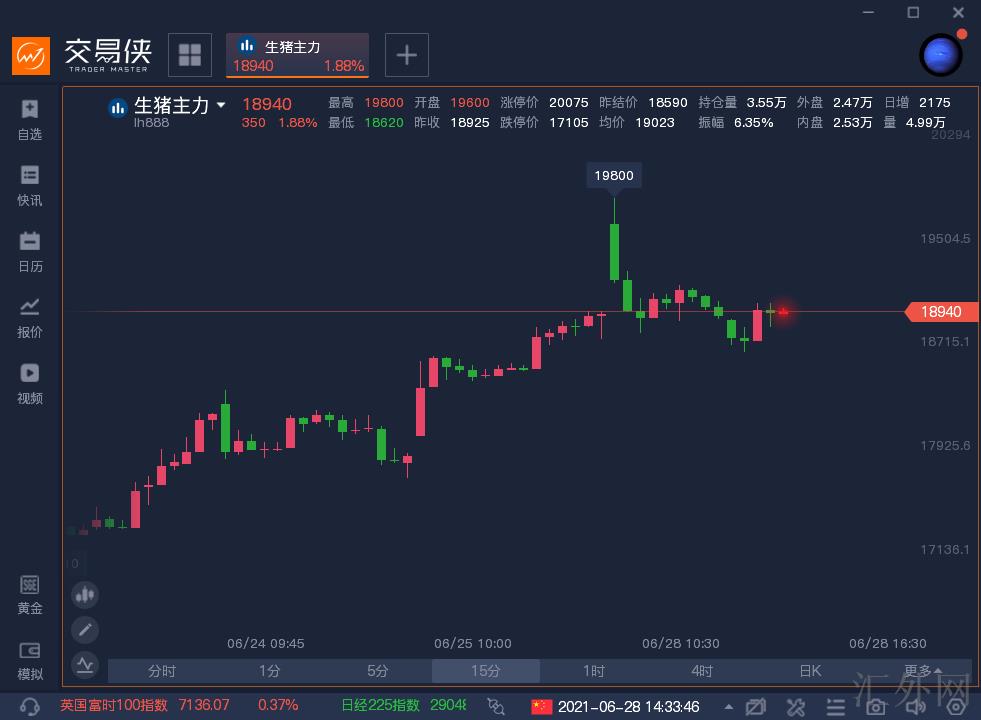Open the grid layout view button

point(189,55)
